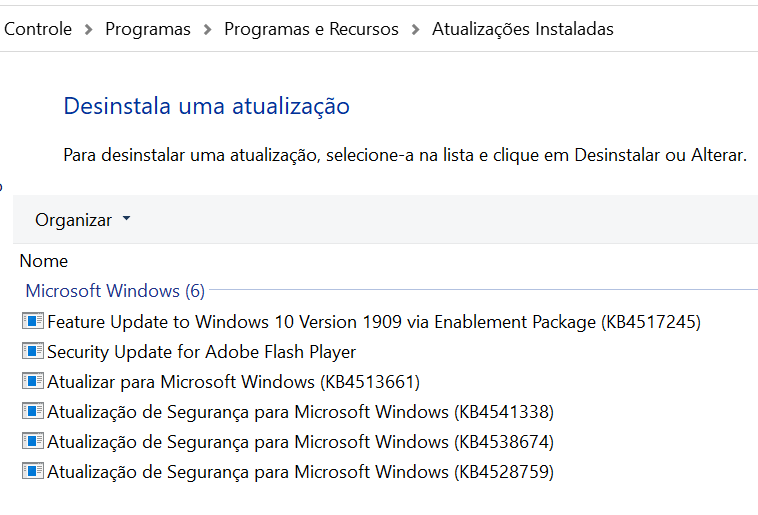Click the icon beside KB4517245 Feature Update
The width and height of the screenshot is (758, 515).
(33, 321)
